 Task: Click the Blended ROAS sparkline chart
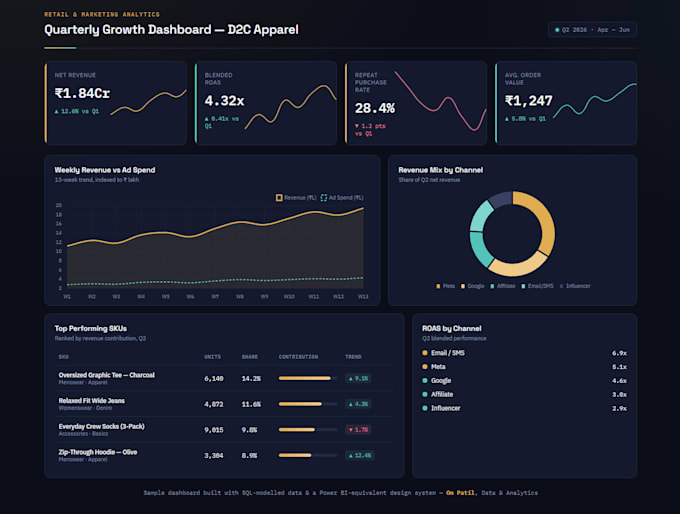point(290,107)
